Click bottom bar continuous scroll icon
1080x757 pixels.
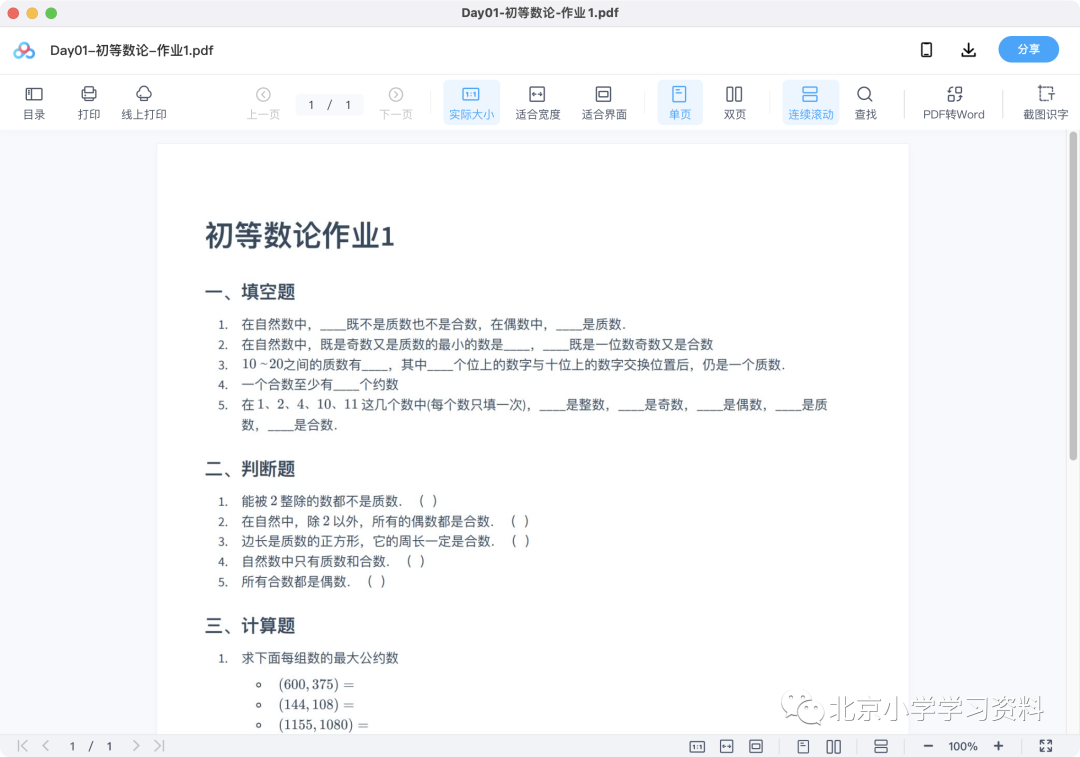click(x=881, y=747)
